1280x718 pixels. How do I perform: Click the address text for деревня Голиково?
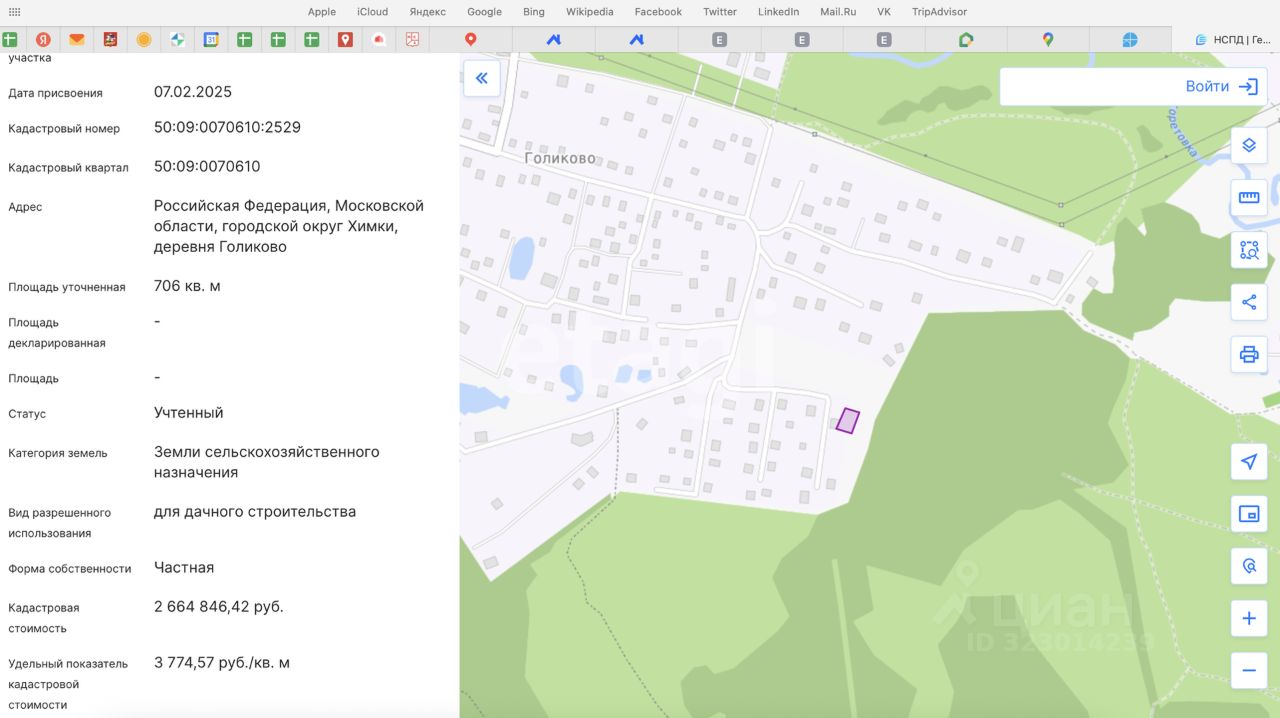coord(289,226)
